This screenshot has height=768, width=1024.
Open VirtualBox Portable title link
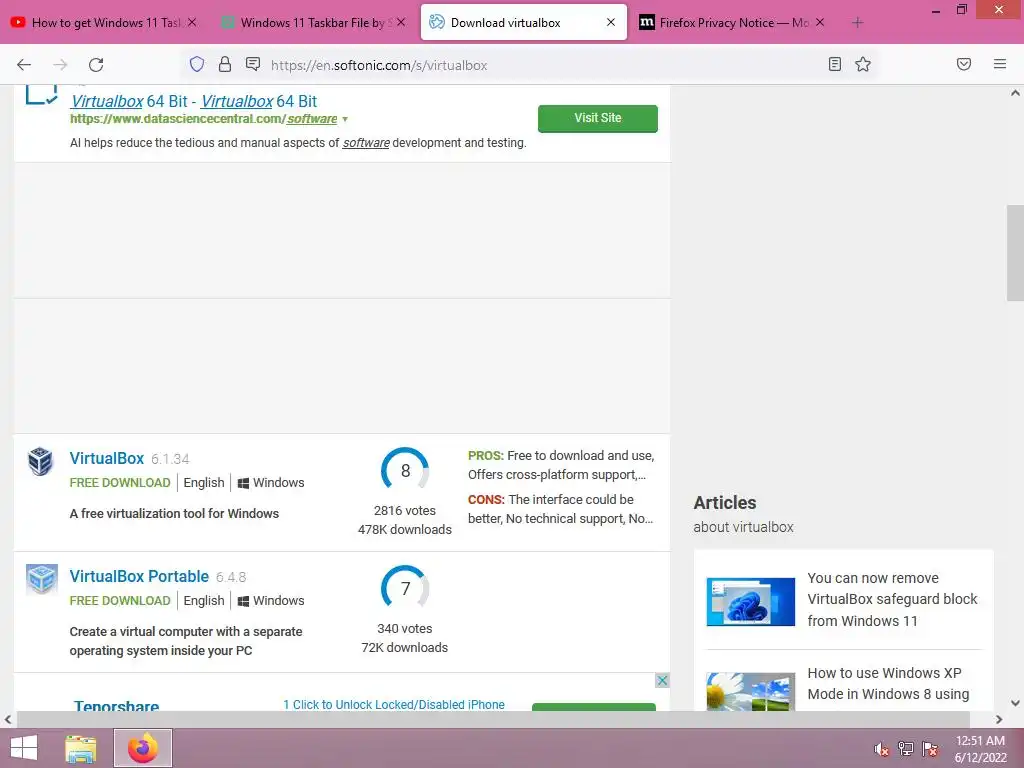pos(139,577)
